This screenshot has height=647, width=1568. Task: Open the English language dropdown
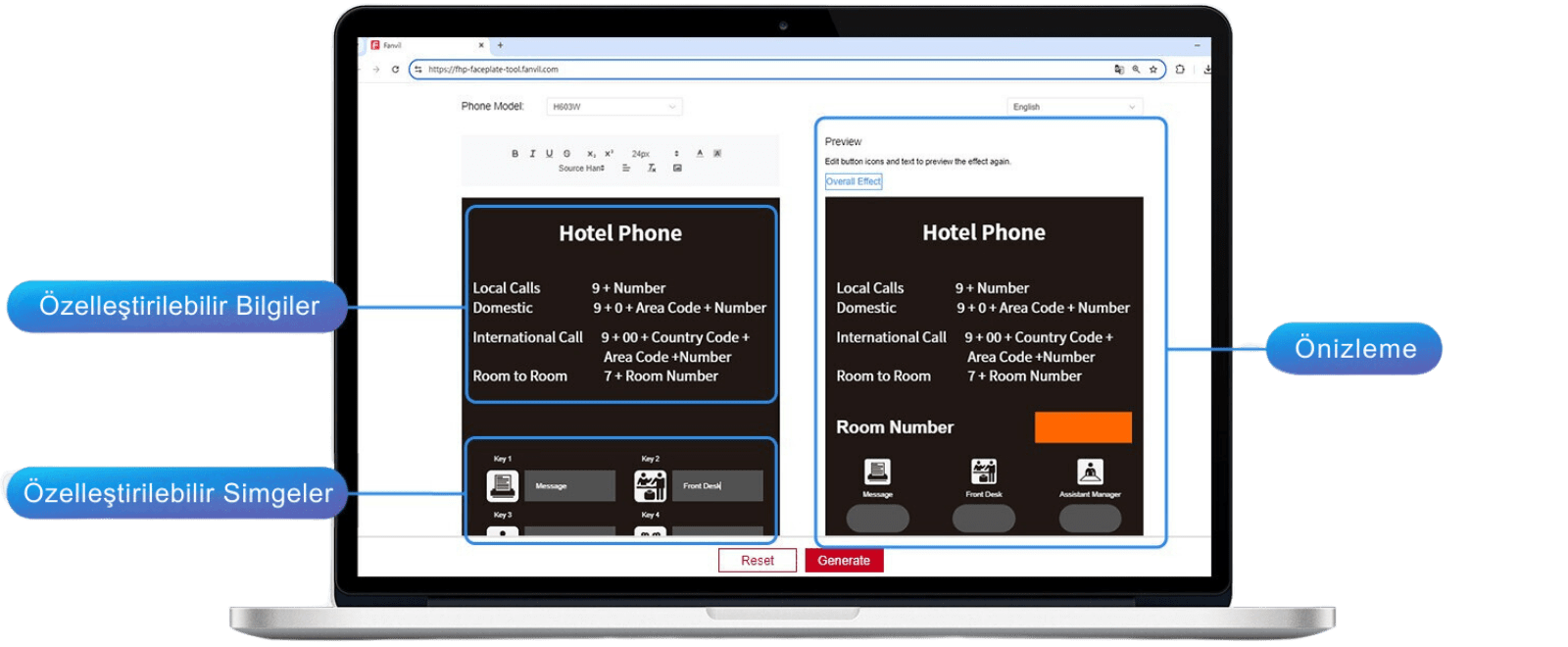[x=1074, y=107]
